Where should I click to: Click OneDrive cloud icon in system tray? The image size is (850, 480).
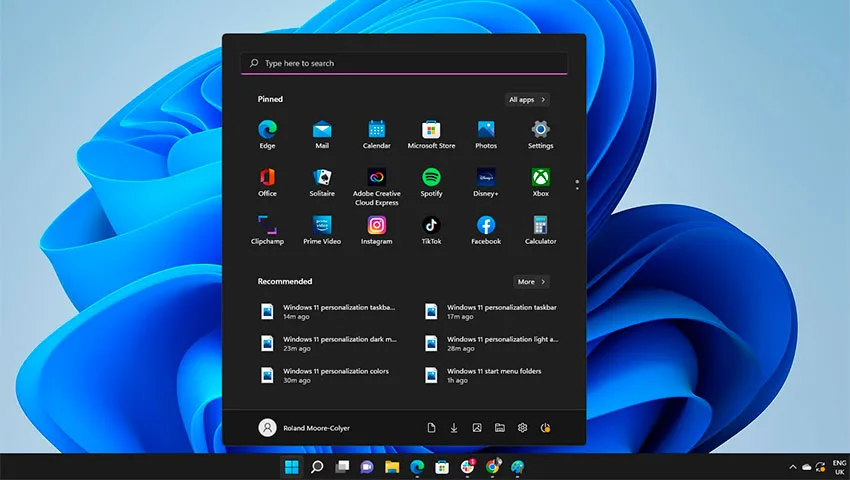tap(807, 467)
